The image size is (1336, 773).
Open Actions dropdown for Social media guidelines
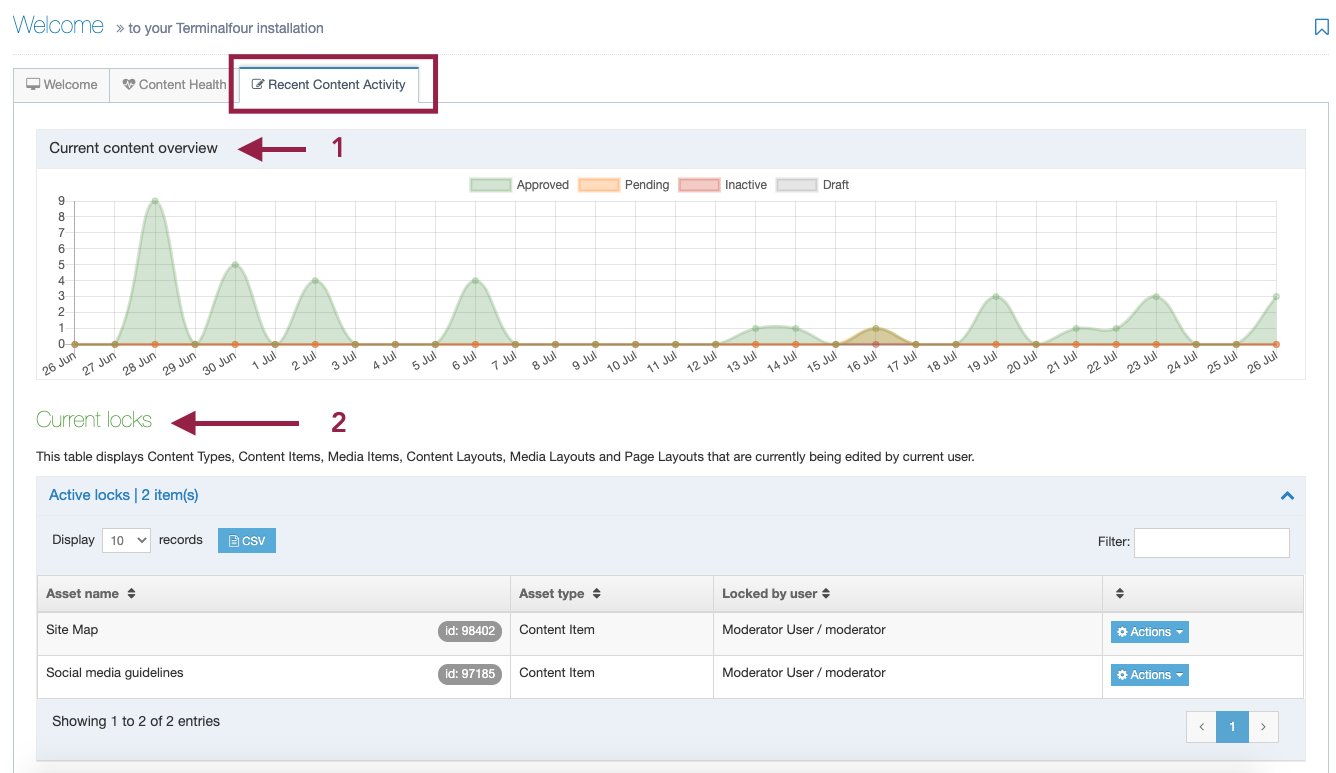[x=1150, y=675]
